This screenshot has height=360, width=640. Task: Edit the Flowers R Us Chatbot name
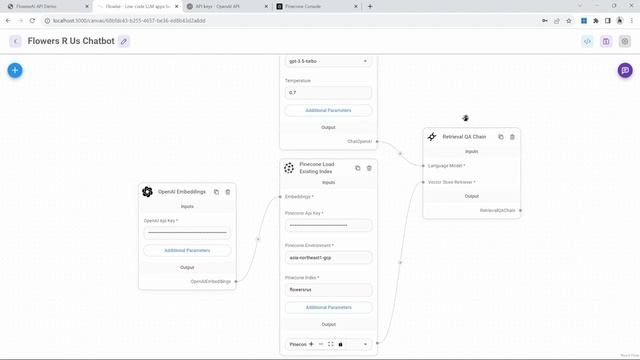[x=124, y=41]
